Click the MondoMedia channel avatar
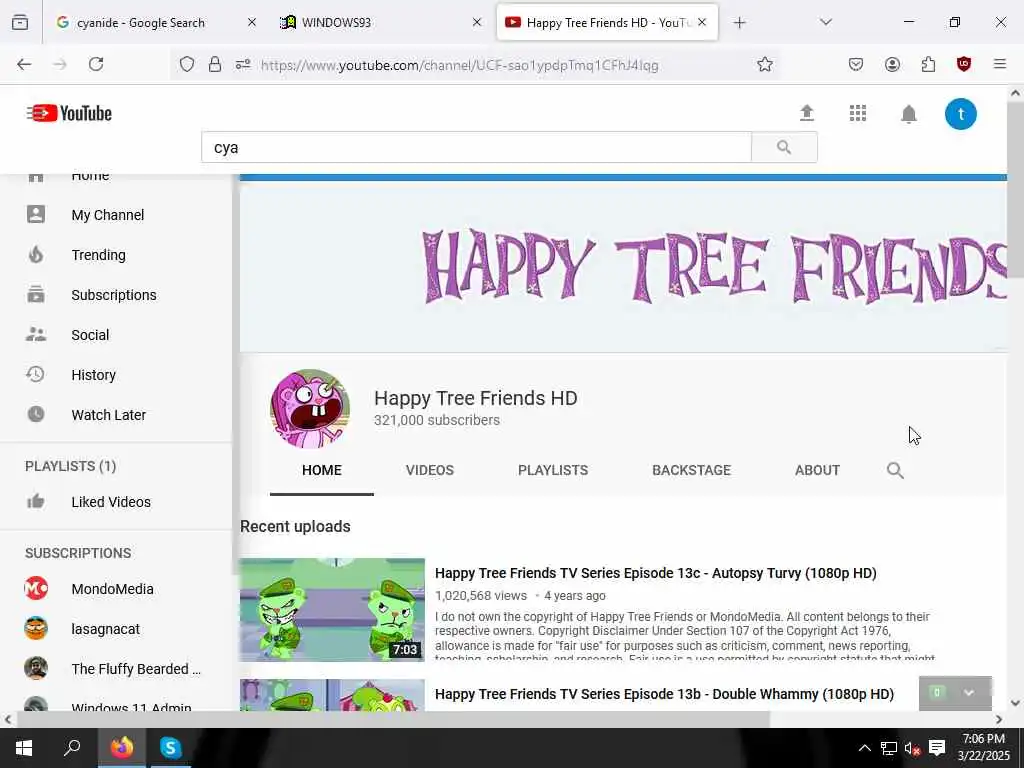1024x768 pixels. (x=36, y=588)
